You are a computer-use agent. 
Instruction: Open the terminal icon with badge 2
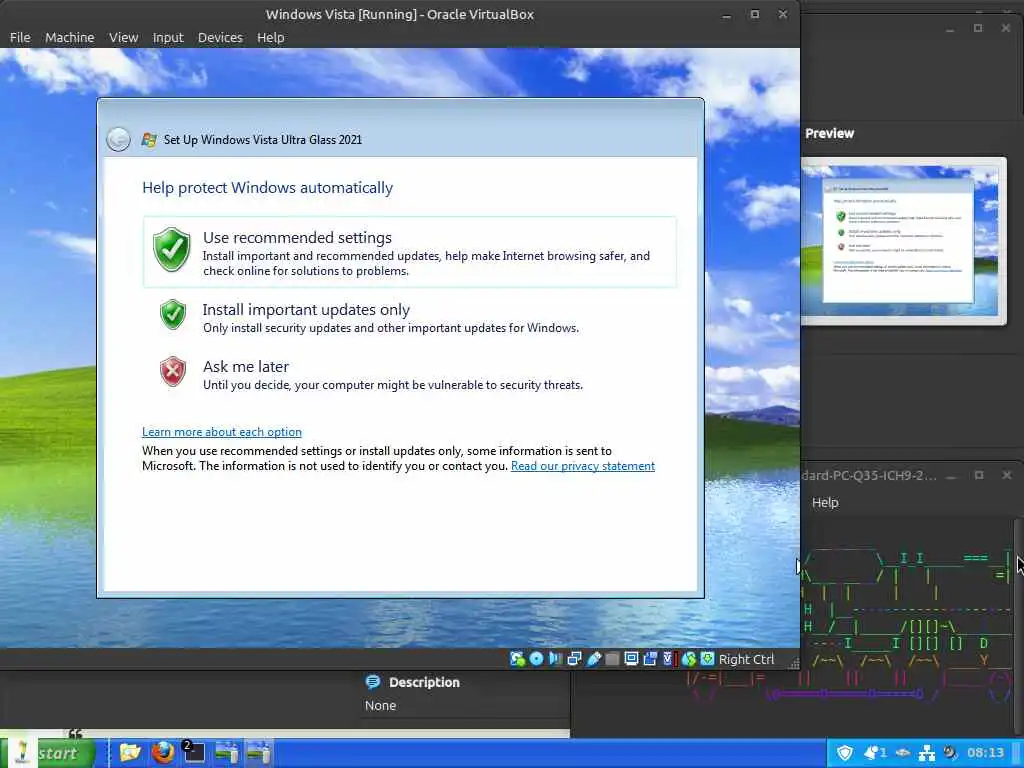point(194,752)
